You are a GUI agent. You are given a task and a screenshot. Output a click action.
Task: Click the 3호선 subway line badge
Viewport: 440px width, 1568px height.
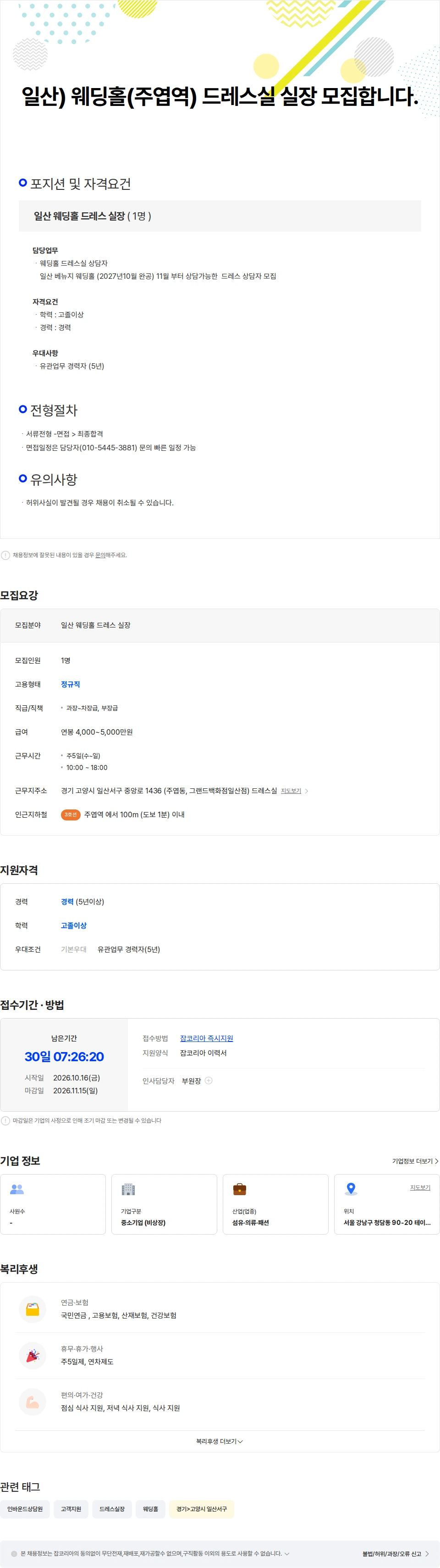[x=71, y=814]
